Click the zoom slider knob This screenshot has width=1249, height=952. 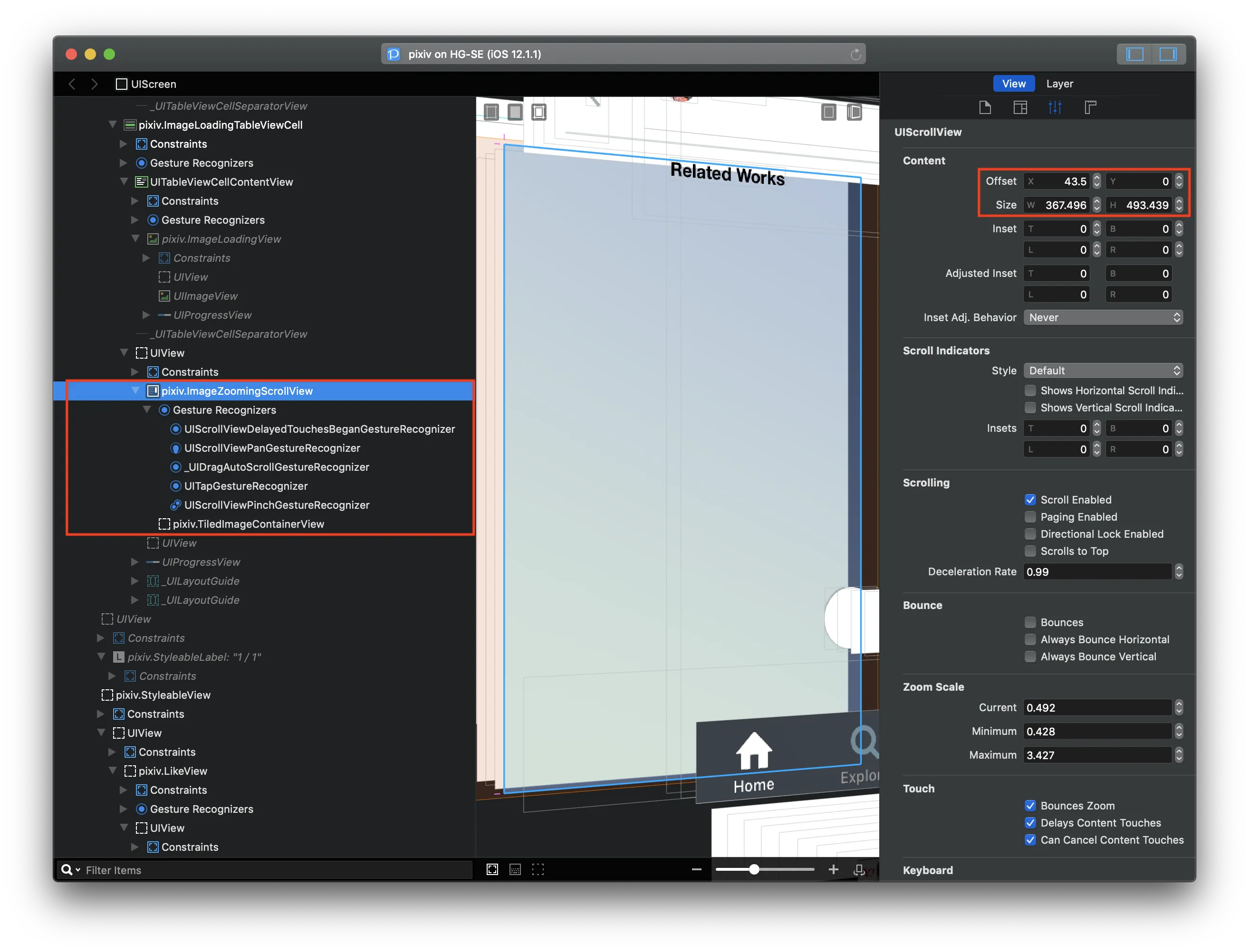pos(753,869)
